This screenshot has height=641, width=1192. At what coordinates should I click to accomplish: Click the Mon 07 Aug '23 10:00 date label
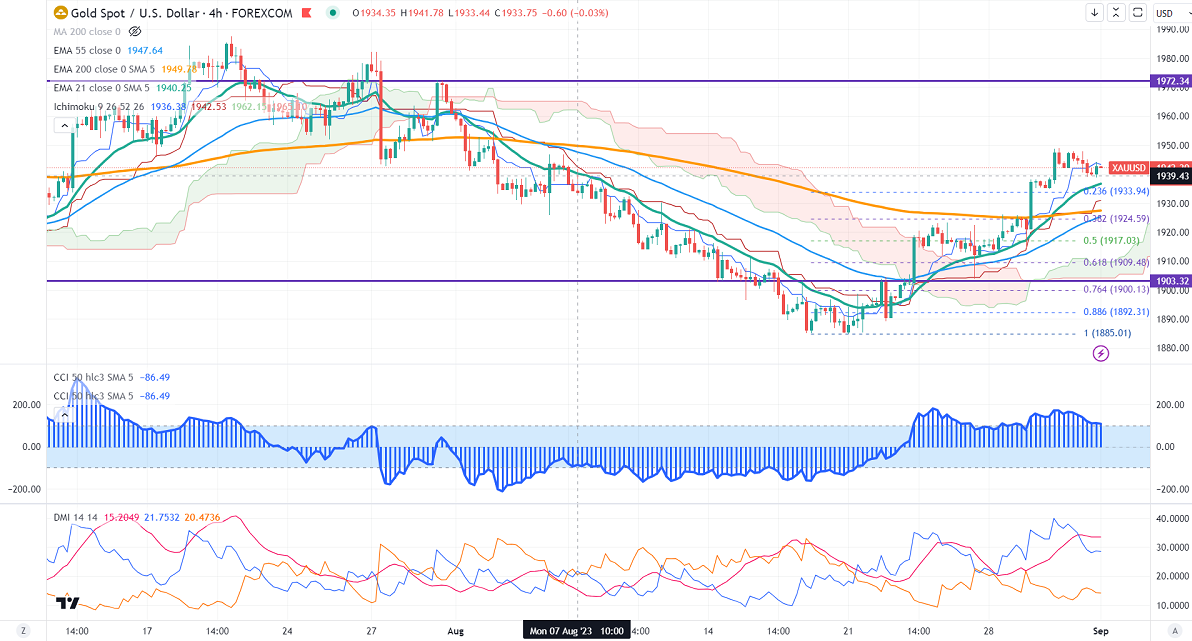point(576,631)
